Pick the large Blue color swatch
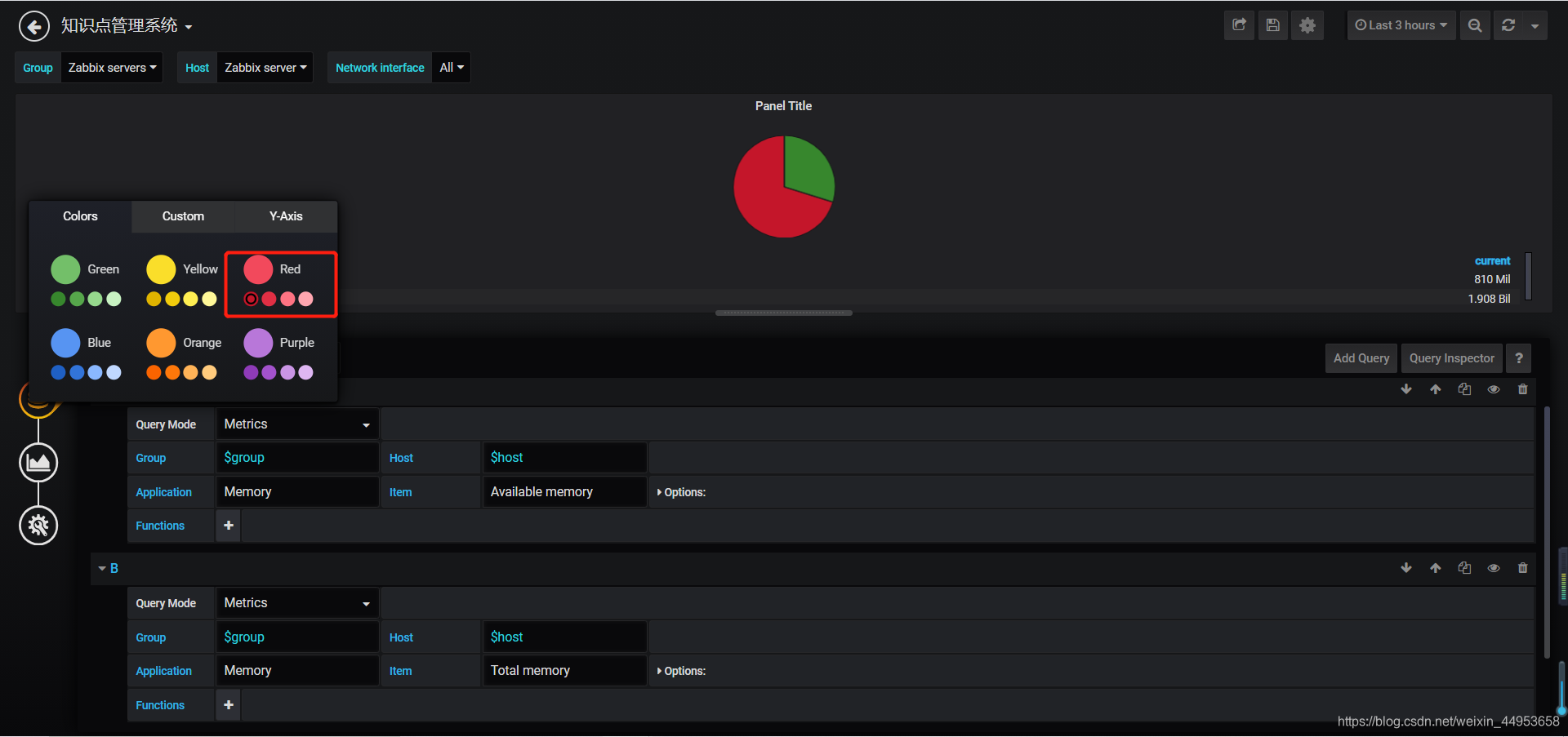This screenshot has height=737, width=1568. coord(65,343)
